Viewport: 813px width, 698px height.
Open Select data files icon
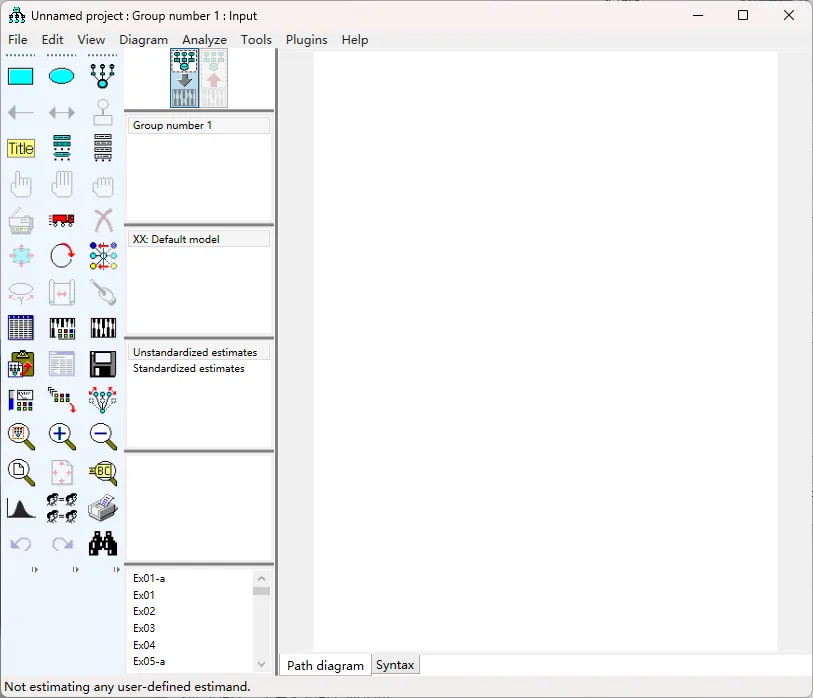coord(21,328)
